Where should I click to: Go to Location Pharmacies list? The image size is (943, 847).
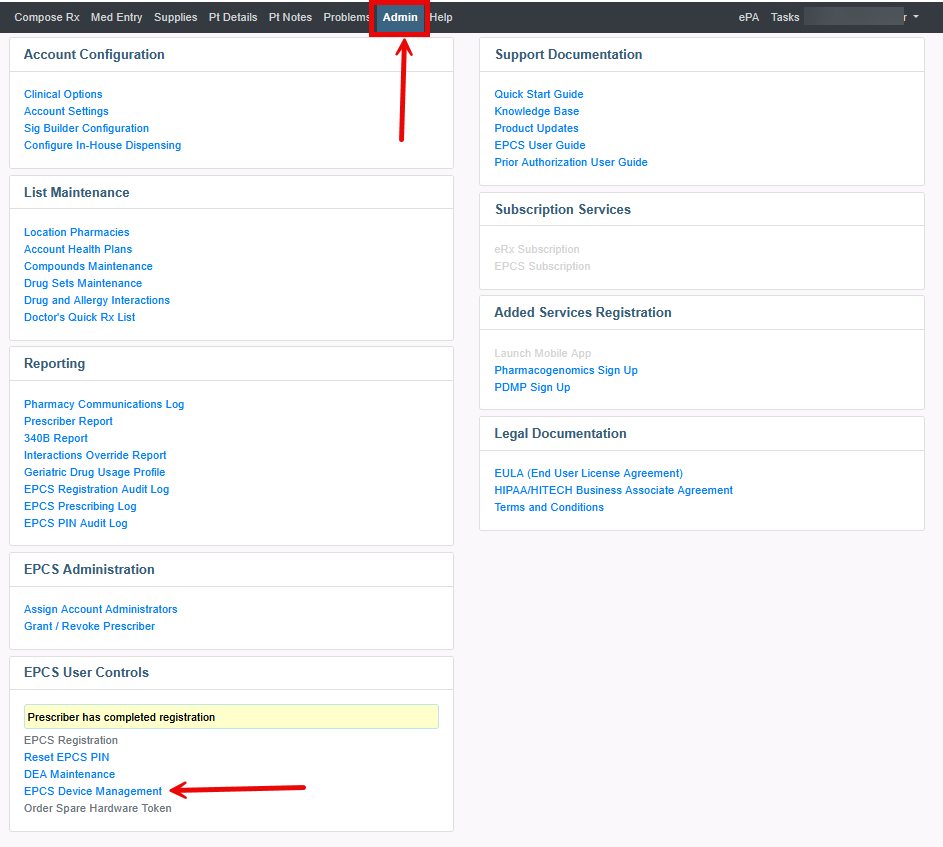(x=77, y=232)
